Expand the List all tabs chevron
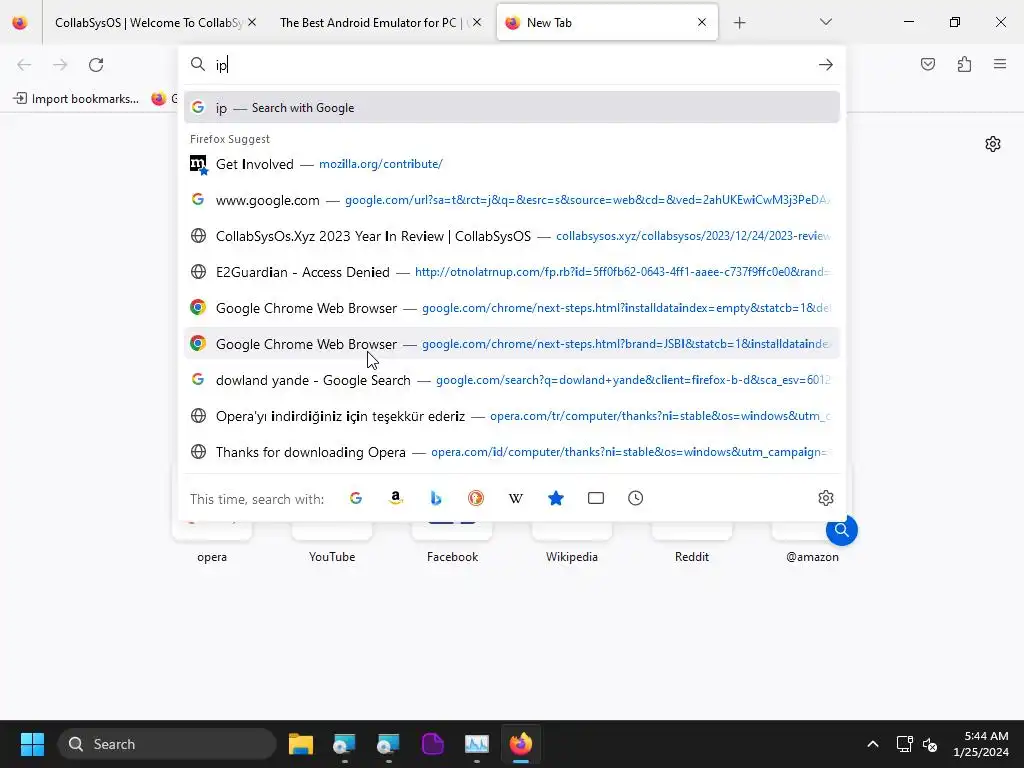This screenshot has width=1024, height=768. (x=825, y=22)
